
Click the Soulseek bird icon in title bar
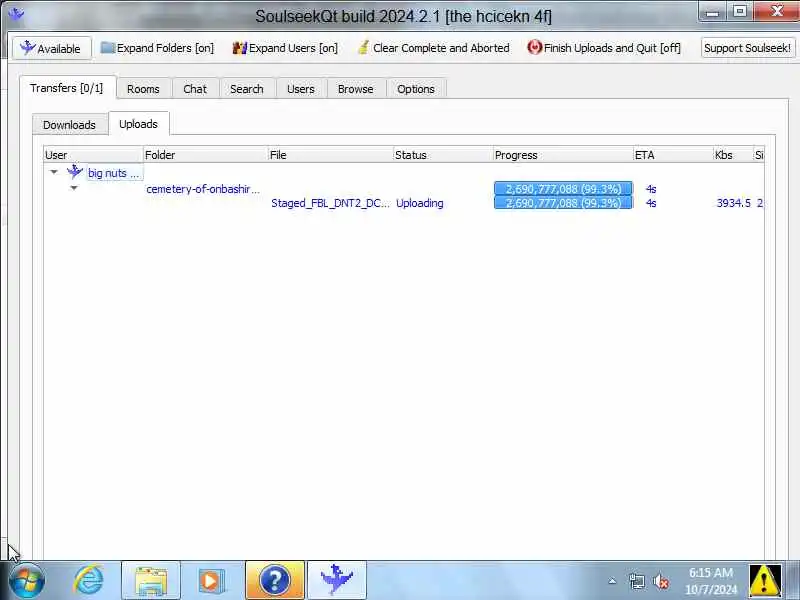16,14
